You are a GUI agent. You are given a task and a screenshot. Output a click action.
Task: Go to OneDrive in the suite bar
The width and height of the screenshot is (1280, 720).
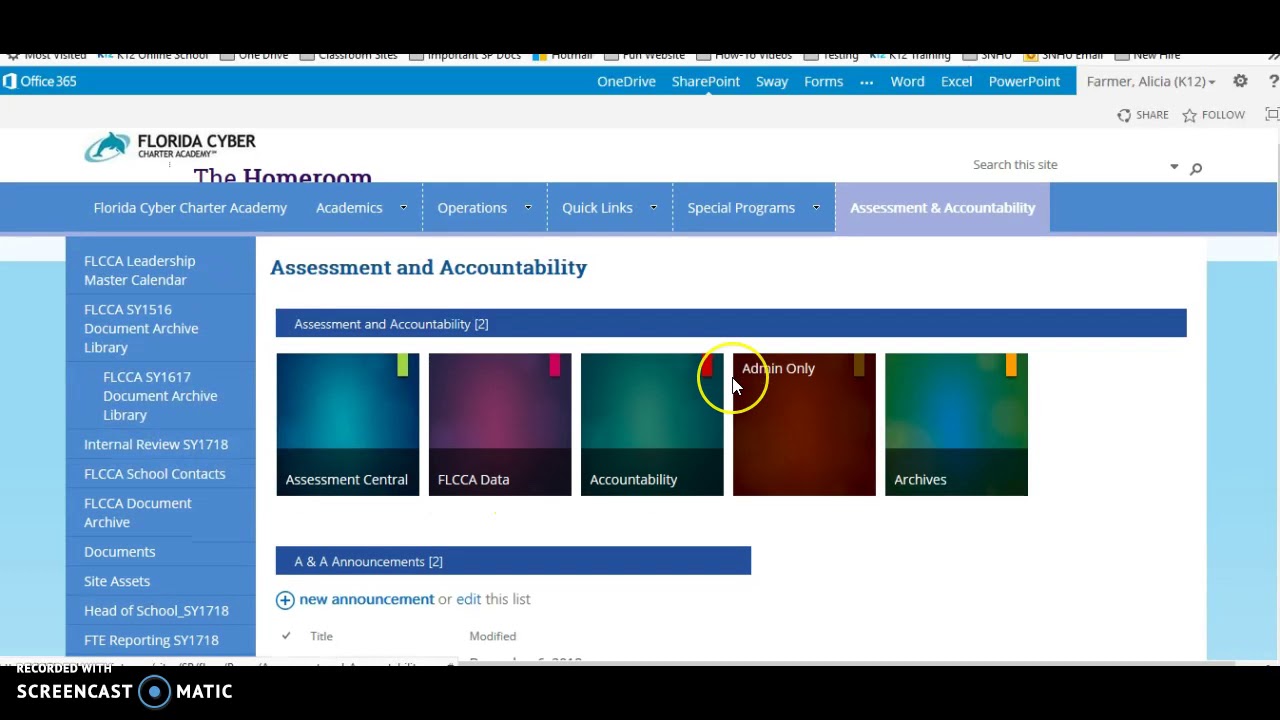pyautogui.click(x=626, y=81)
